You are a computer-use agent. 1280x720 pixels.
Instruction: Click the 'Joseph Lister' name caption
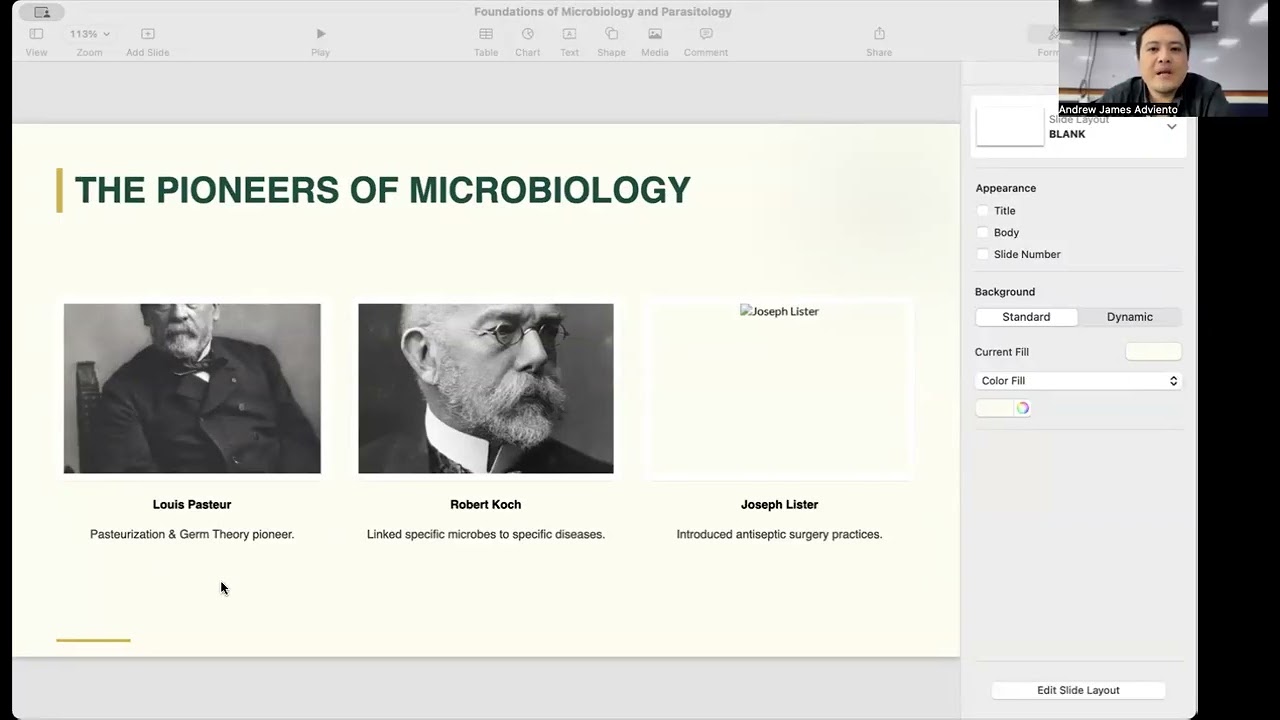click(x=779, y=505)
